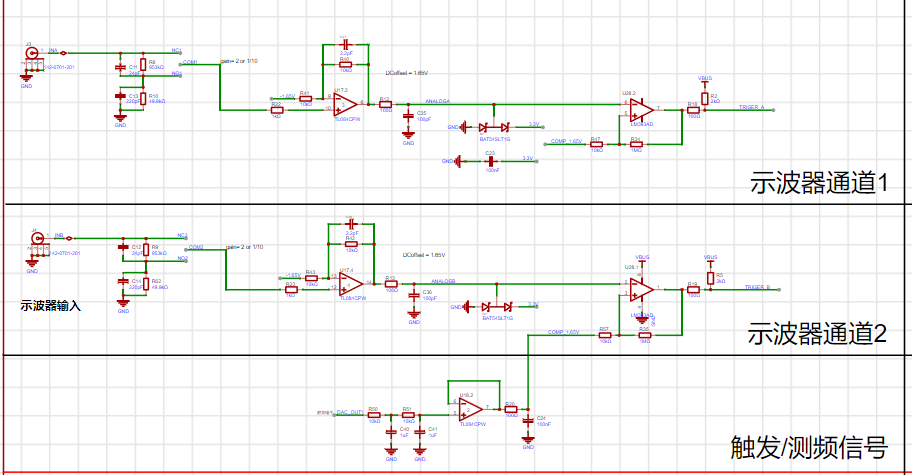Select capacitor C14 220pF symbol
The image size is (912, 475).
pyautogui.click(x=123, y=281)
